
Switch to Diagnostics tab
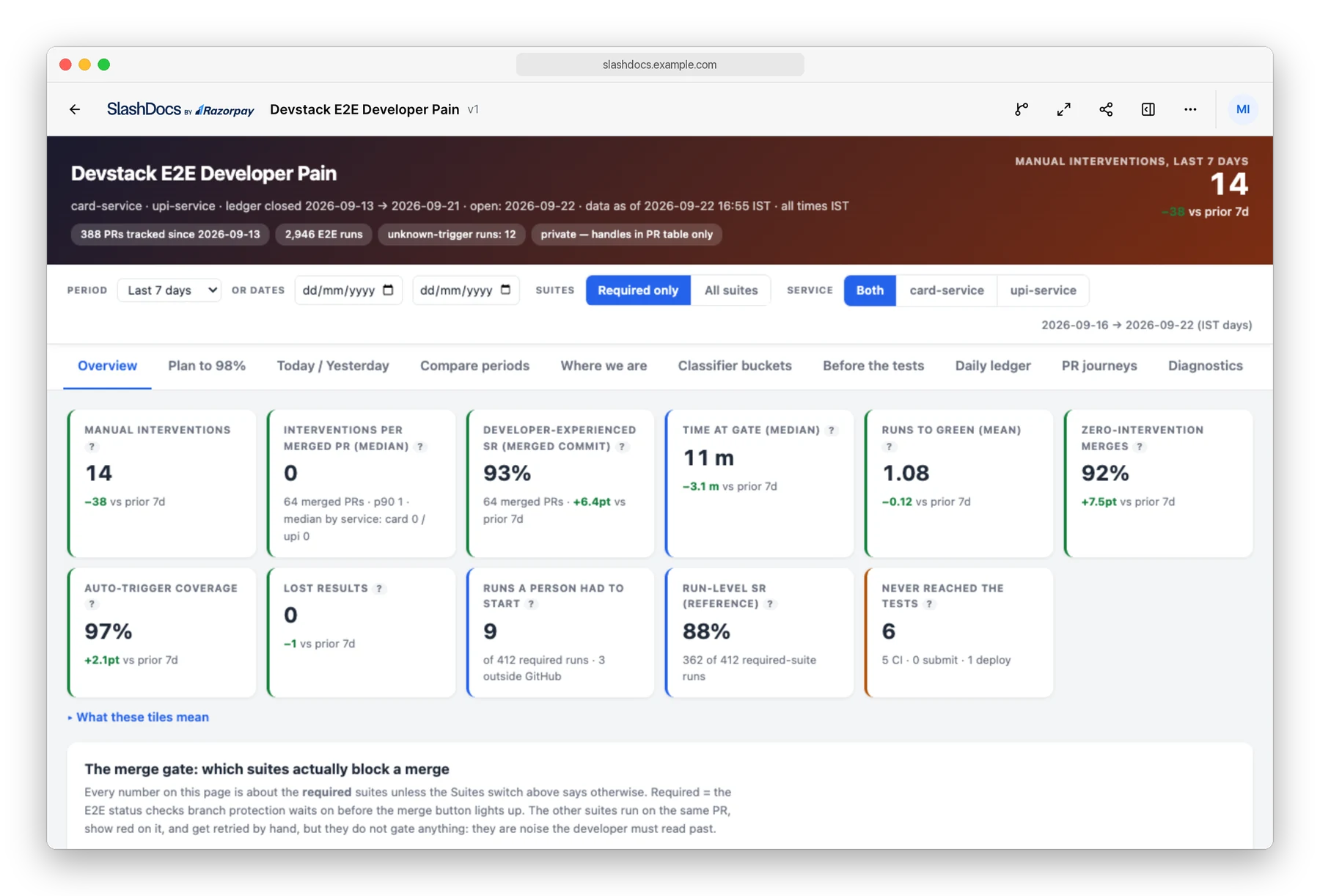coord(1205,366)
